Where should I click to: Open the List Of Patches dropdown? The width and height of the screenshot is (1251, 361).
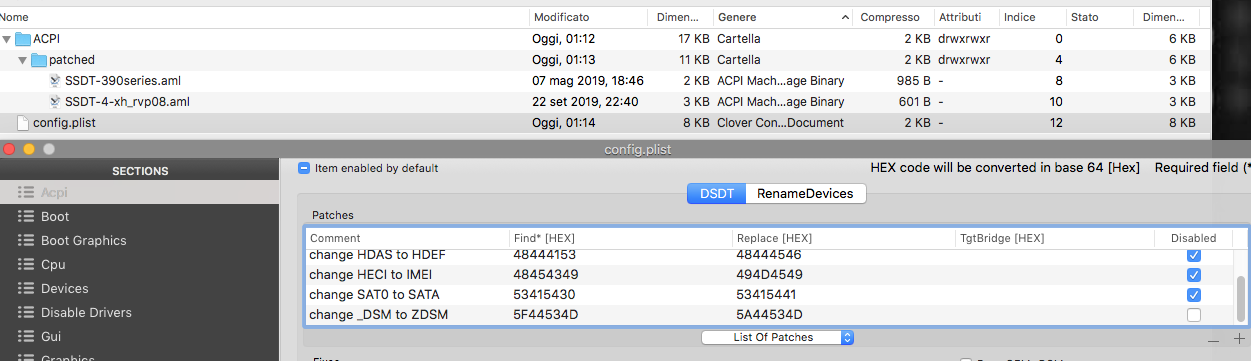[778, 337]
